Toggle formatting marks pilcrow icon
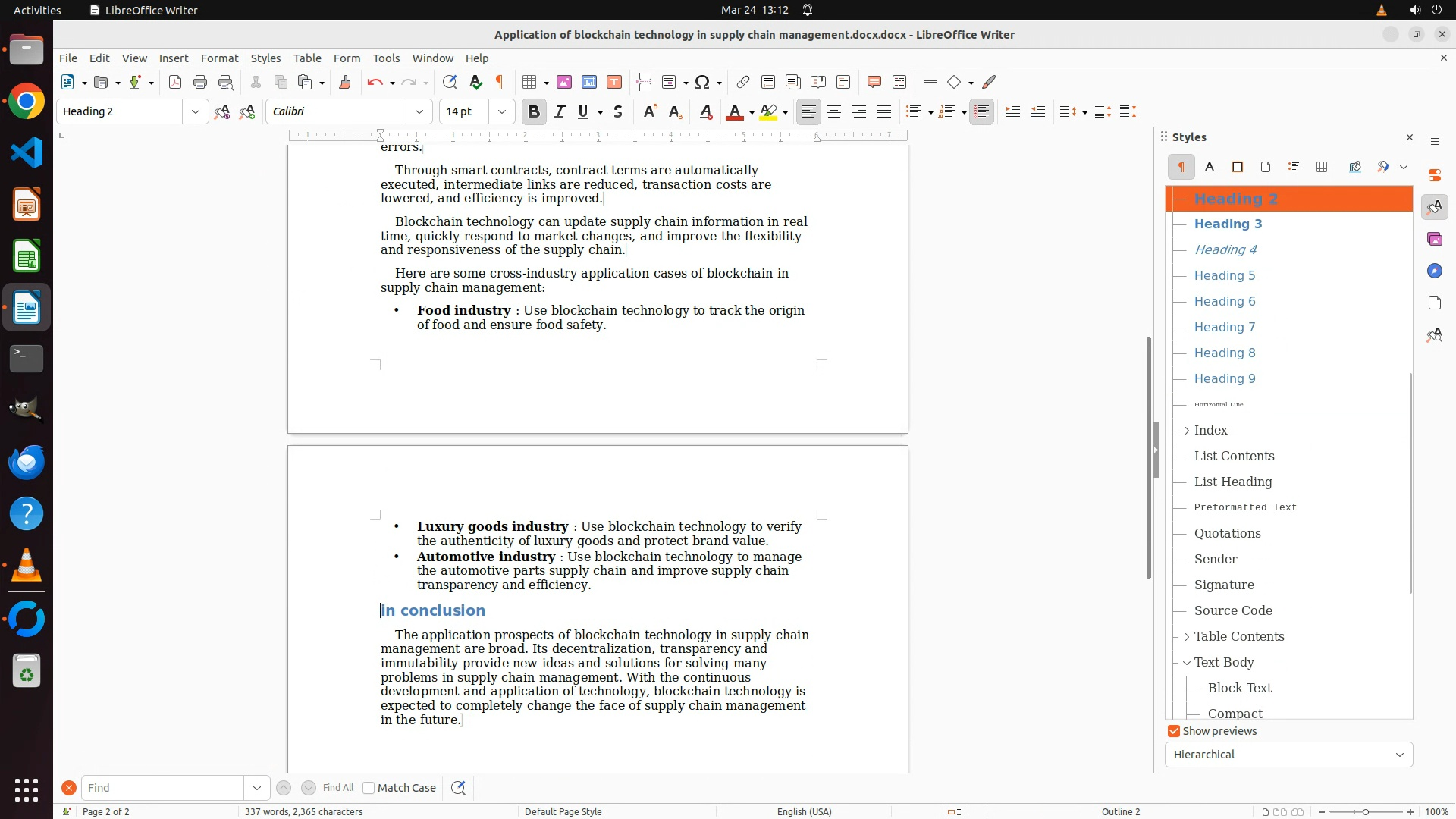 coord(500,82)
